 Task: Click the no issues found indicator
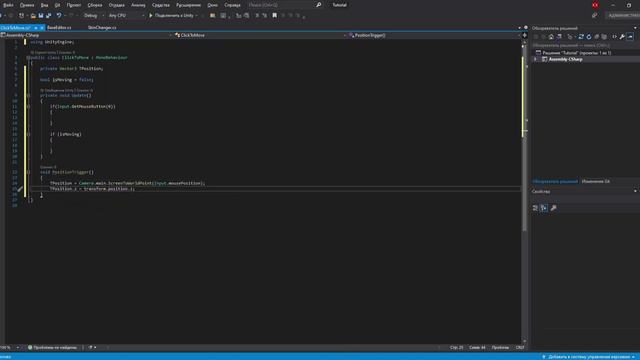tap(52, 348)
